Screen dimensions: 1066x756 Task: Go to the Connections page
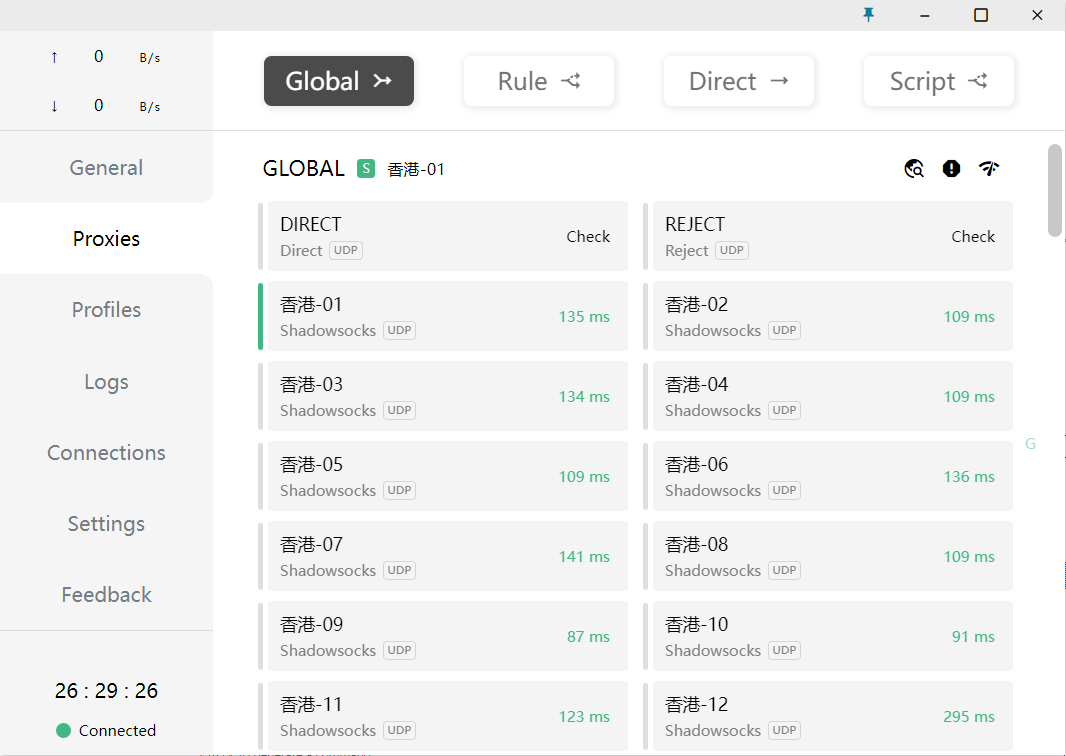click(106, 452)
